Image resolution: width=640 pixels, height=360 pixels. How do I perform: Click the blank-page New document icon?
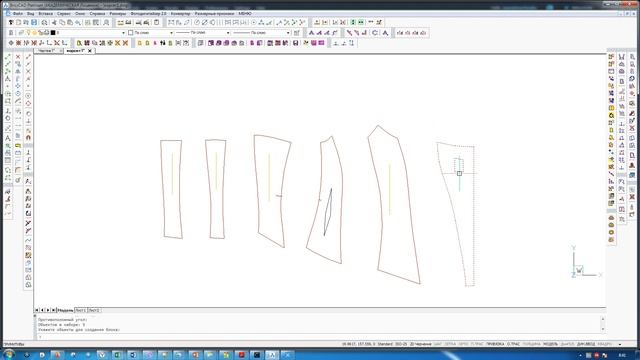pos(18,22)
